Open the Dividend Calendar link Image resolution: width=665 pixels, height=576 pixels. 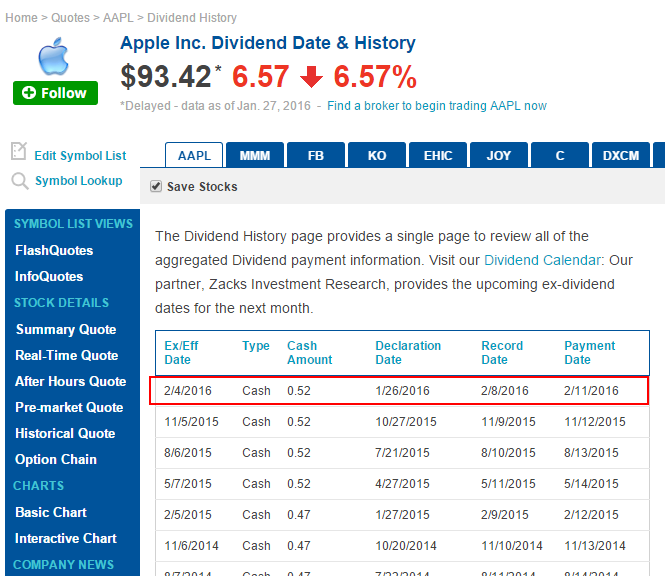click(x=542, y=260)
